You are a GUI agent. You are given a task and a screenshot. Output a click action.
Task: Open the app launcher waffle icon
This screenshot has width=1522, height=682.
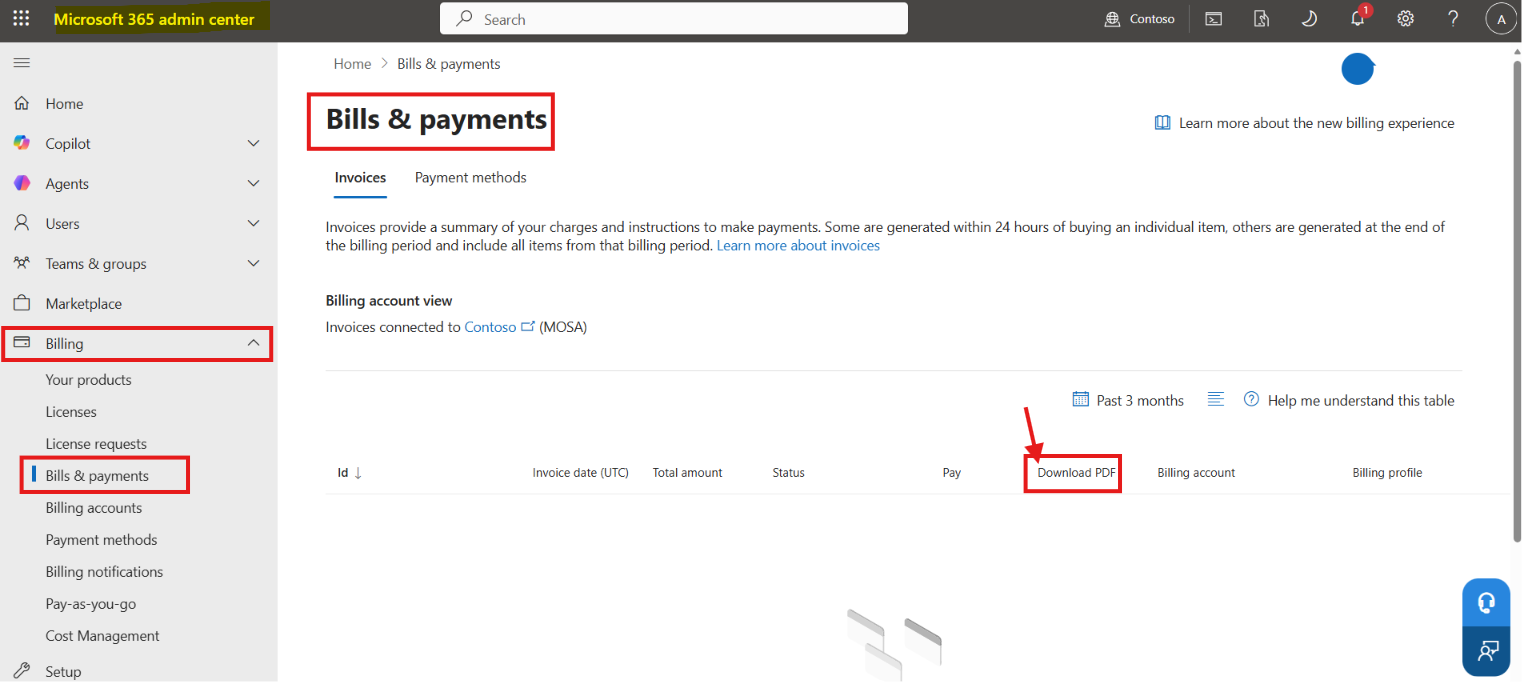pyautogui.click(x=21, y=19)
